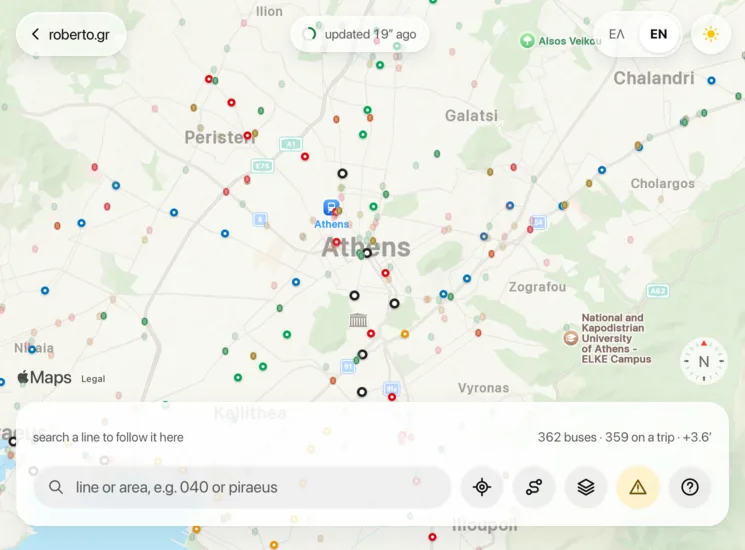The height and width of the screenshot is (550, 745).
Task: Click the A1 road shield
Action: tap(291, 143)
